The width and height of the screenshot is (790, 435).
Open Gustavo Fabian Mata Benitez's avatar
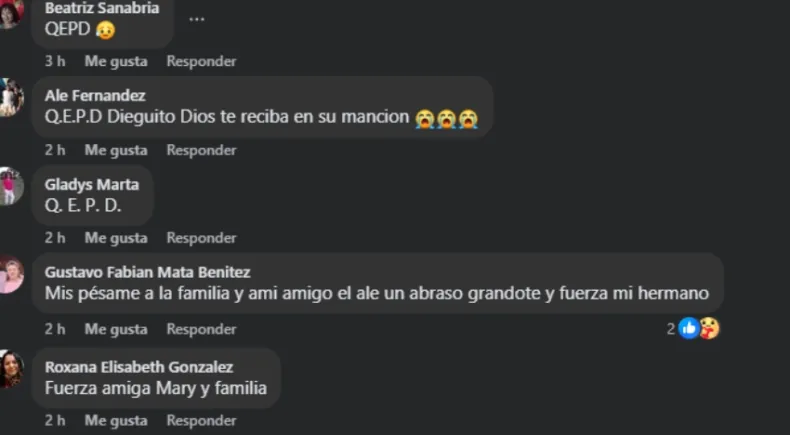coord(11,274)
